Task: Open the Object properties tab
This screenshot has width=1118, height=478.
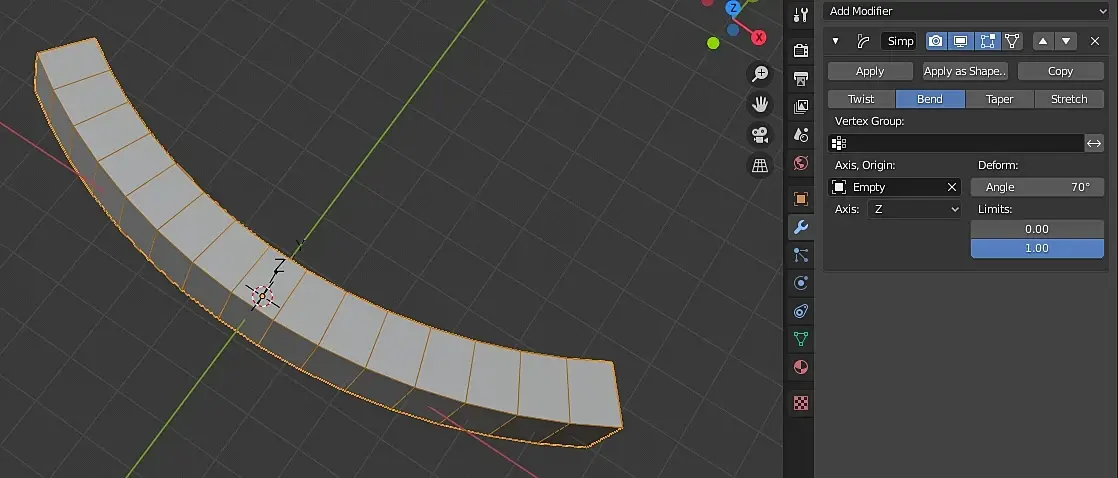Action: tap(801, 198)
